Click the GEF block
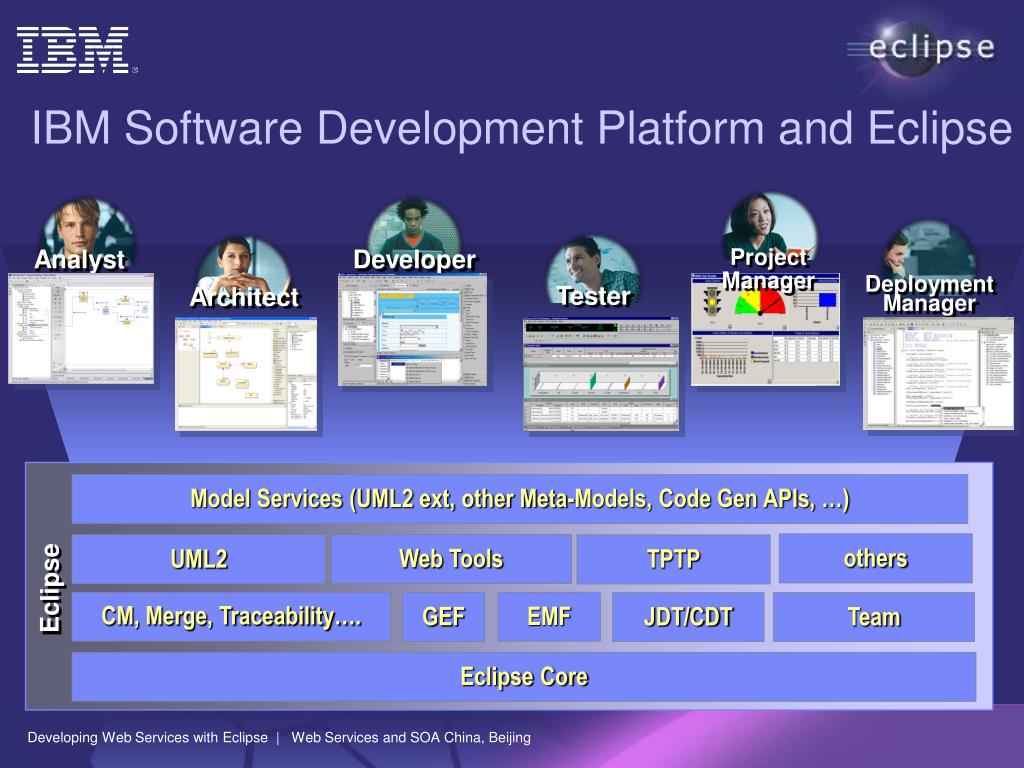The image size is (1024, 768). (443, 616)
